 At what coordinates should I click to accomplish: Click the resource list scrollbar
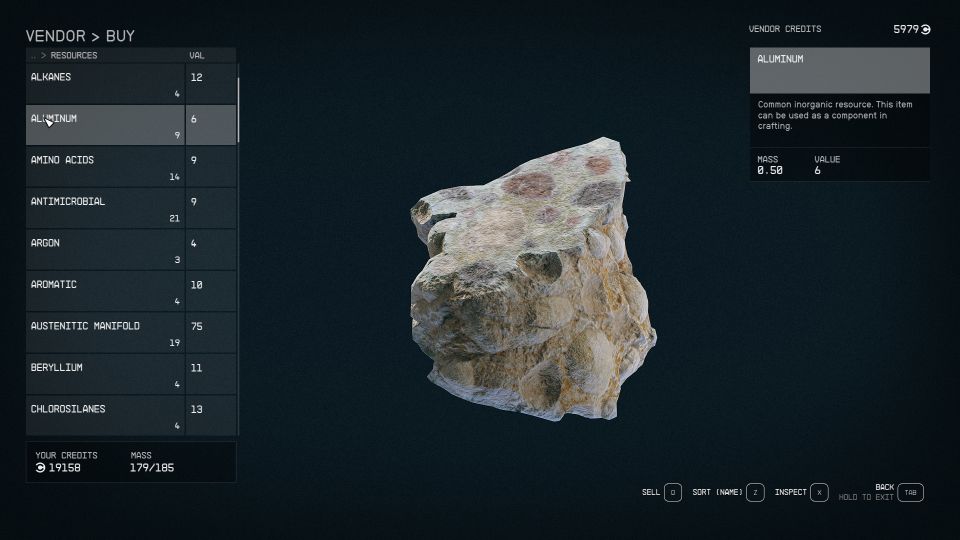coord(238,110)
